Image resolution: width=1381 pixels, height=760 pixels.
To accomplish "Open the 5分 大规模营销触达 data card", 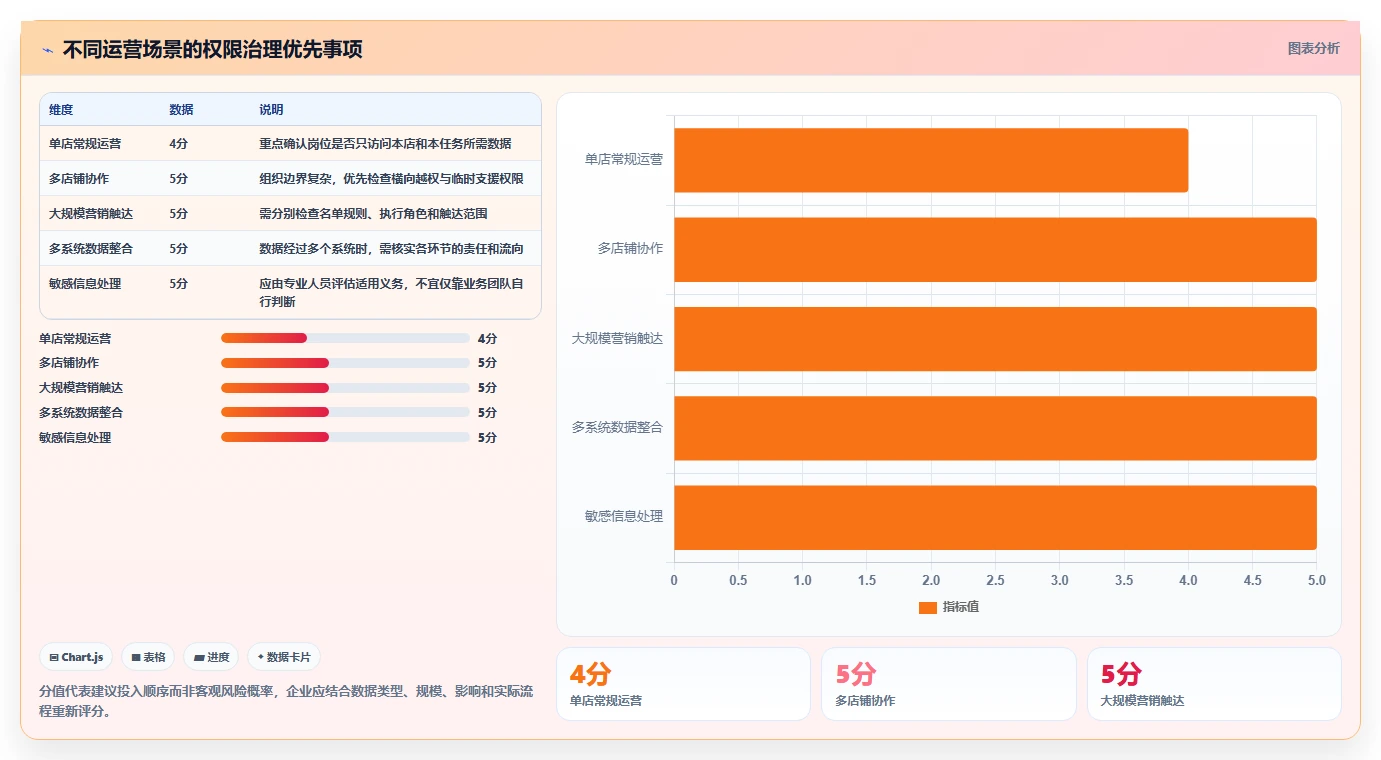I will tap(1214, 684).
